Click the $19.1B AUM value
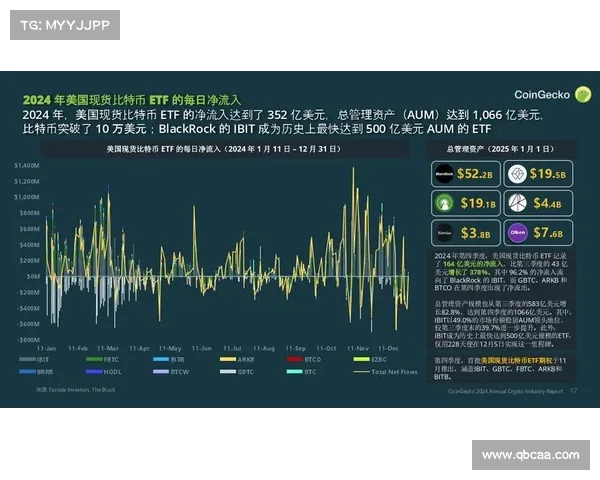 point(478,203)
